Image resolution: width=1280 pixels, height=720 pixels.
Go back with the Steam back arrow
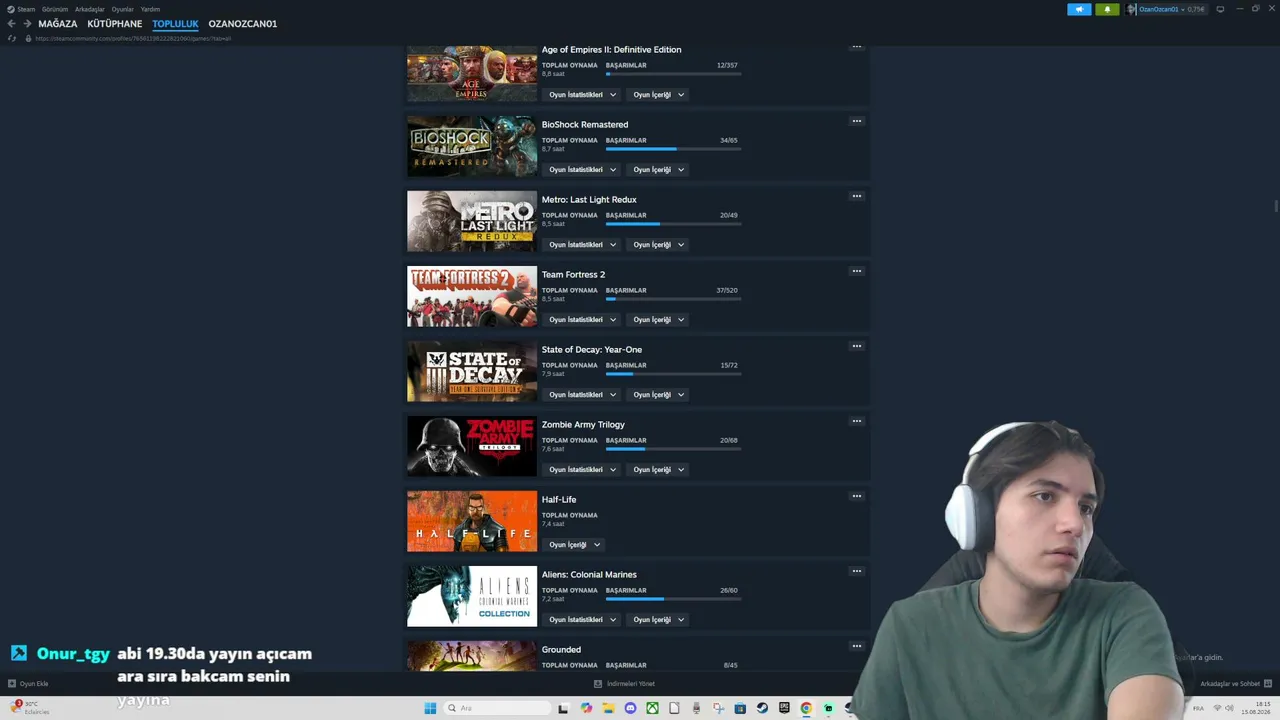pyautogui.click(x=12, y=23)
